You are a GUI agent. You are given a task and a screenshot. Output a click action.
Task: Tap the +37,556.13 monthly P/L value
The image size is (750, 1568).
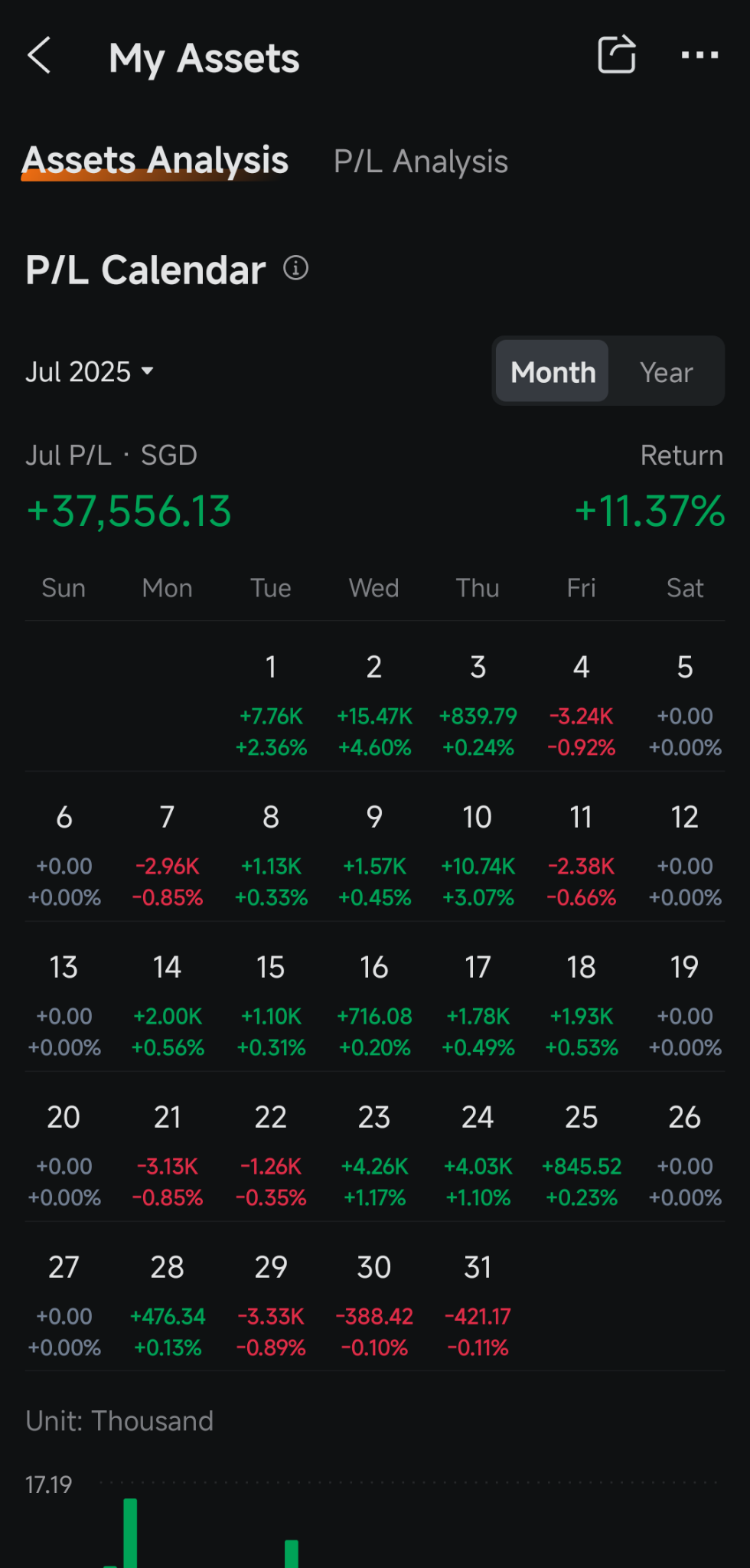(129, 511)
